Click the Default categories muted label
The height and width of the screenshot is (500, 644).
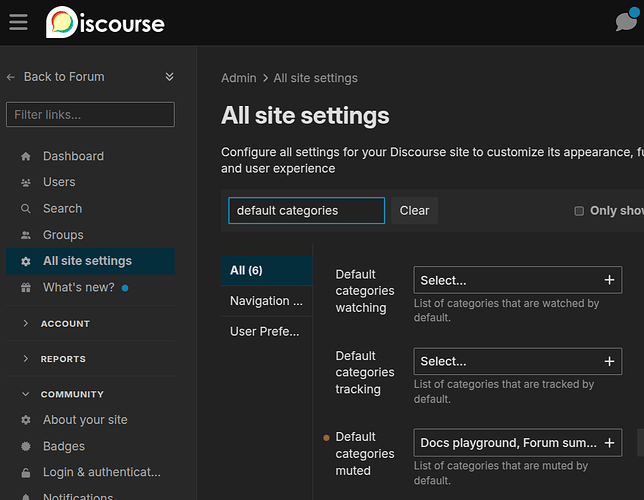pos(365,454)
